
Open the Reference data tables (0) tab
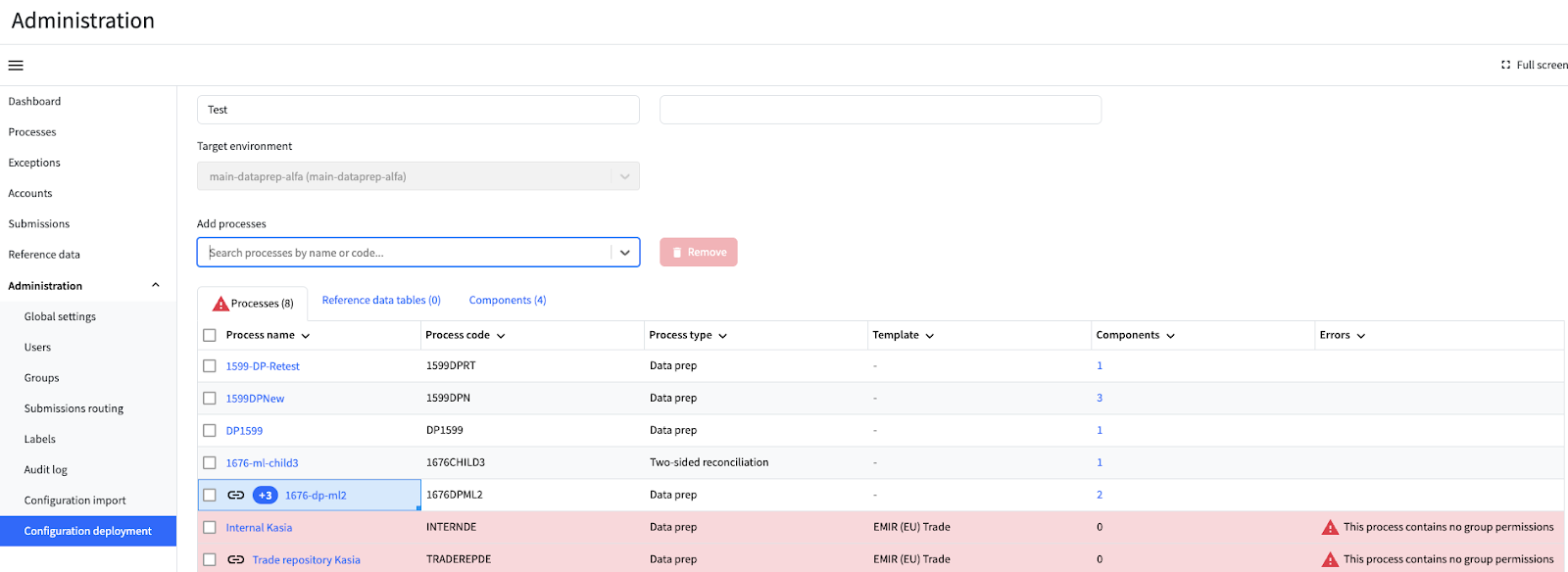[x=381, y=301]
